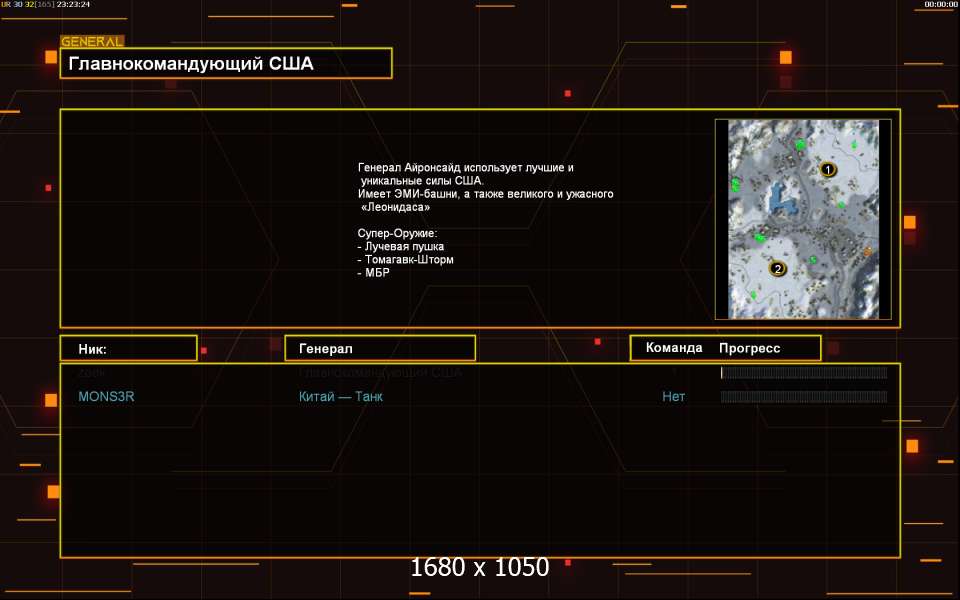Click the GENERAL label above the title

coord(92,42)
